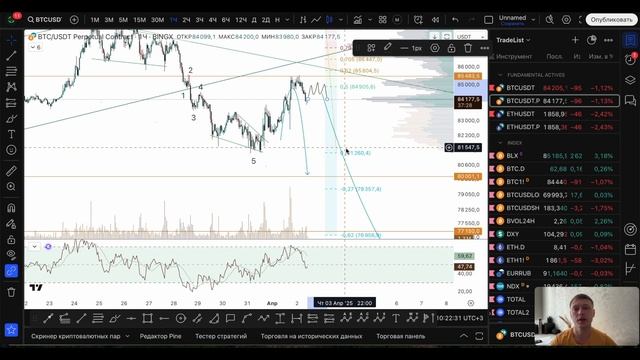This screenshot has height=360, width=640.
Task: Select the ruler measure tool
Action: pos(11,171)
